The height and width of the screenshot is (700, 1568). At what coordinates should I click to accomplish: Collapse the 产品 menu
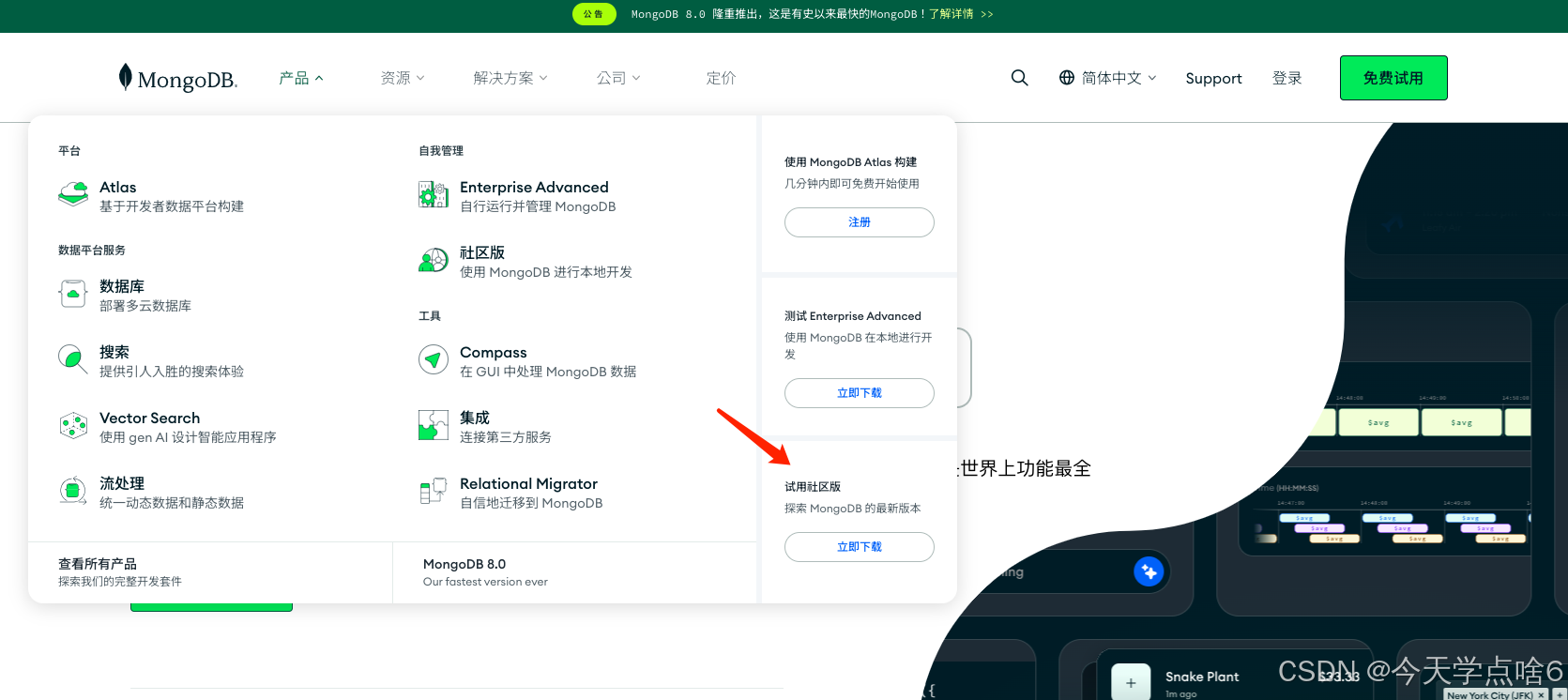[301, 78]
